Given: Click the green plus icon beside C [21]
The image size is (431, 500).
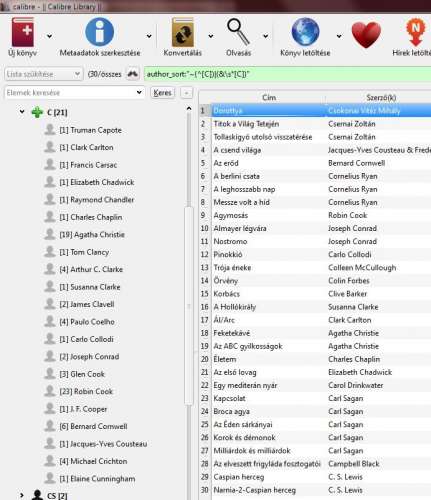Looking at the screenshot, I should pos(37,112).
